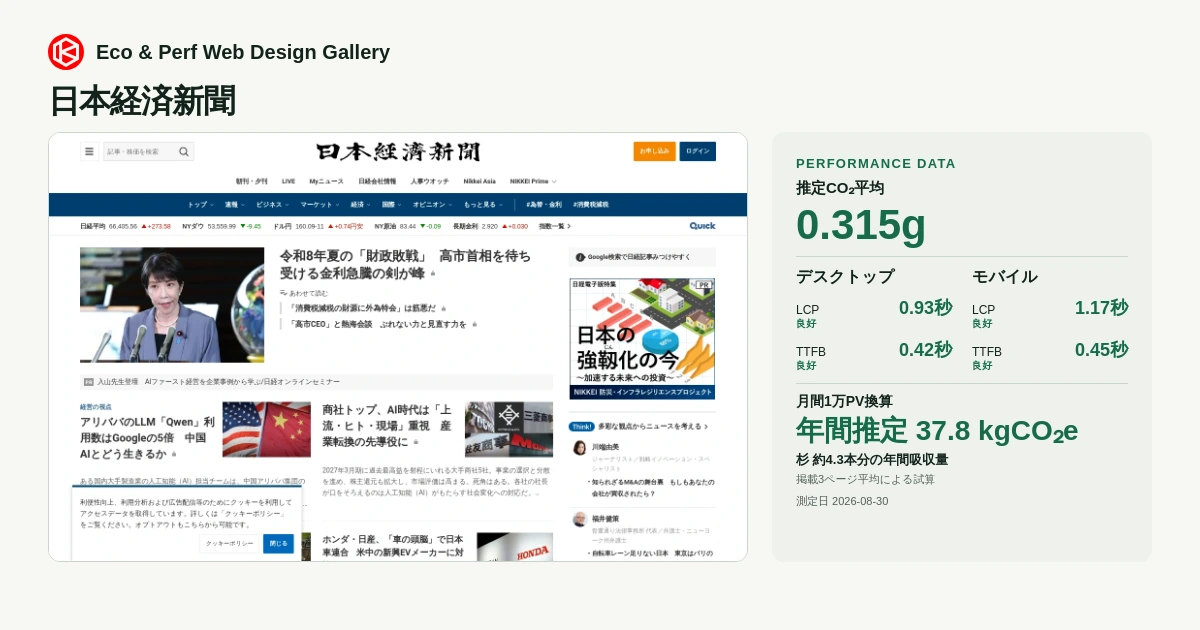Viewport: 1200px width, 630px height.
Task: Open the 朝刊・夕刊 menu item
Action: 252,181
